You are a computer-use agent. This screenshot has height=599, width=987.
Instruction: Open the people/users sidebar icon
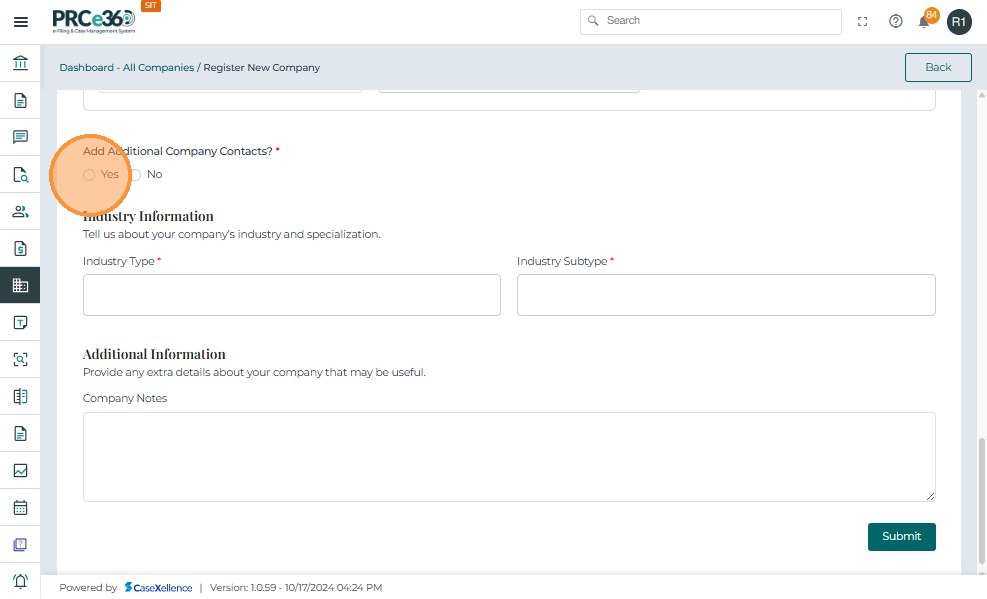tap(20, 211)
